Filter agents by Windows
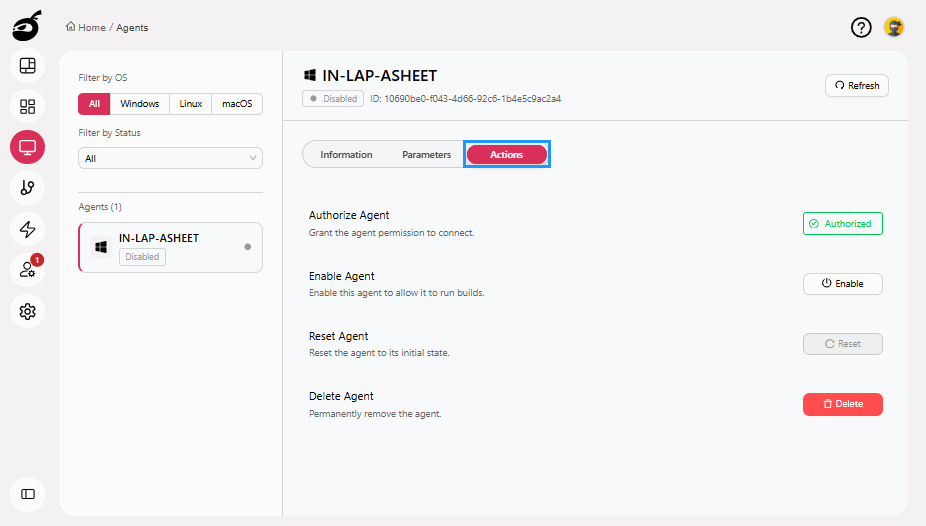This screenshot has width=926, height=526. [139, 104]
